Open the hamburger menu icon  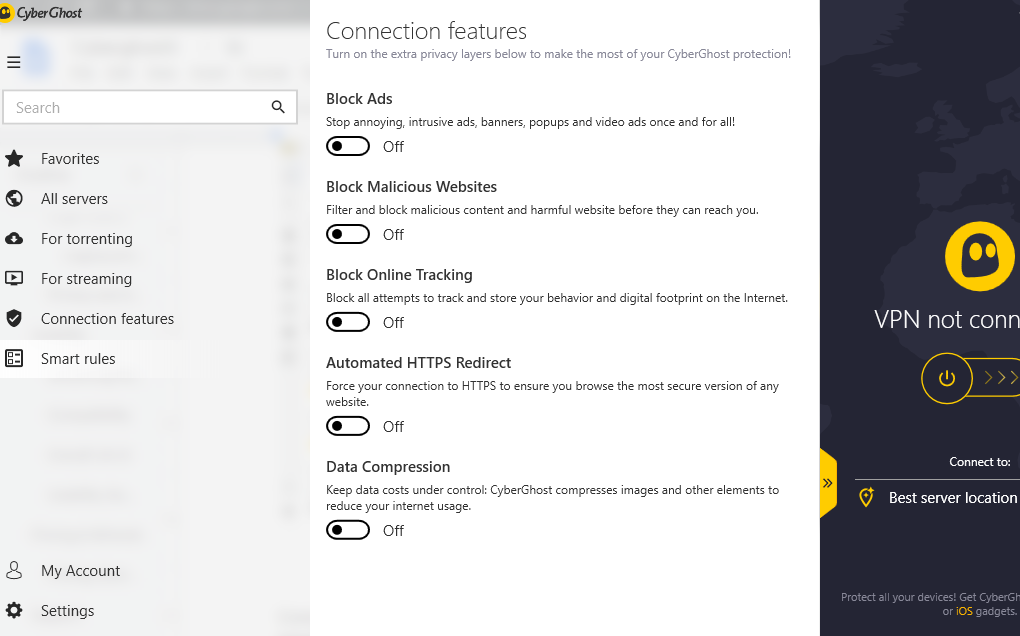[x=14, y=62]
